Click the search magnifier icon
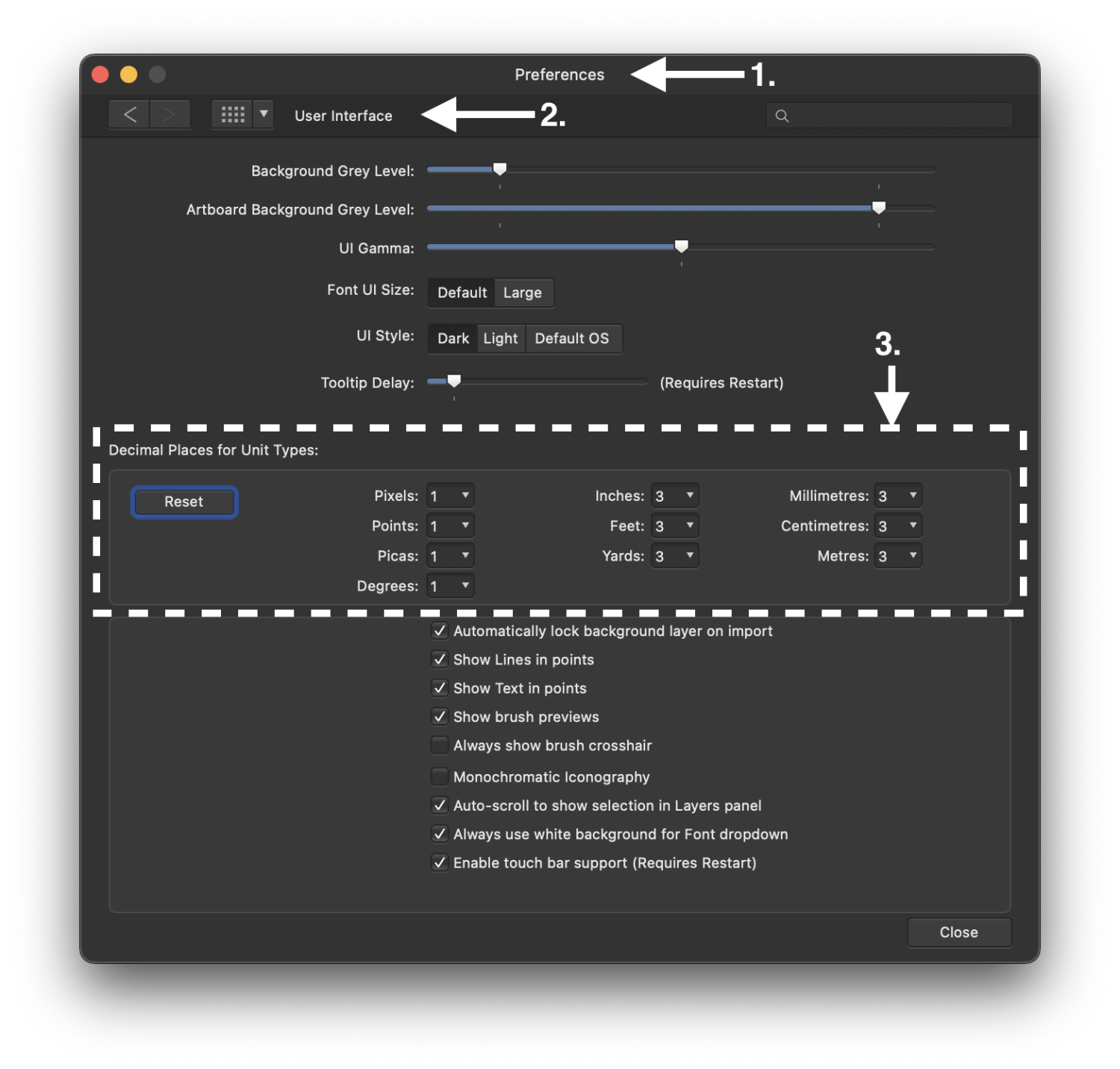Screen dimensions: 1120x1069 (782, 116)
